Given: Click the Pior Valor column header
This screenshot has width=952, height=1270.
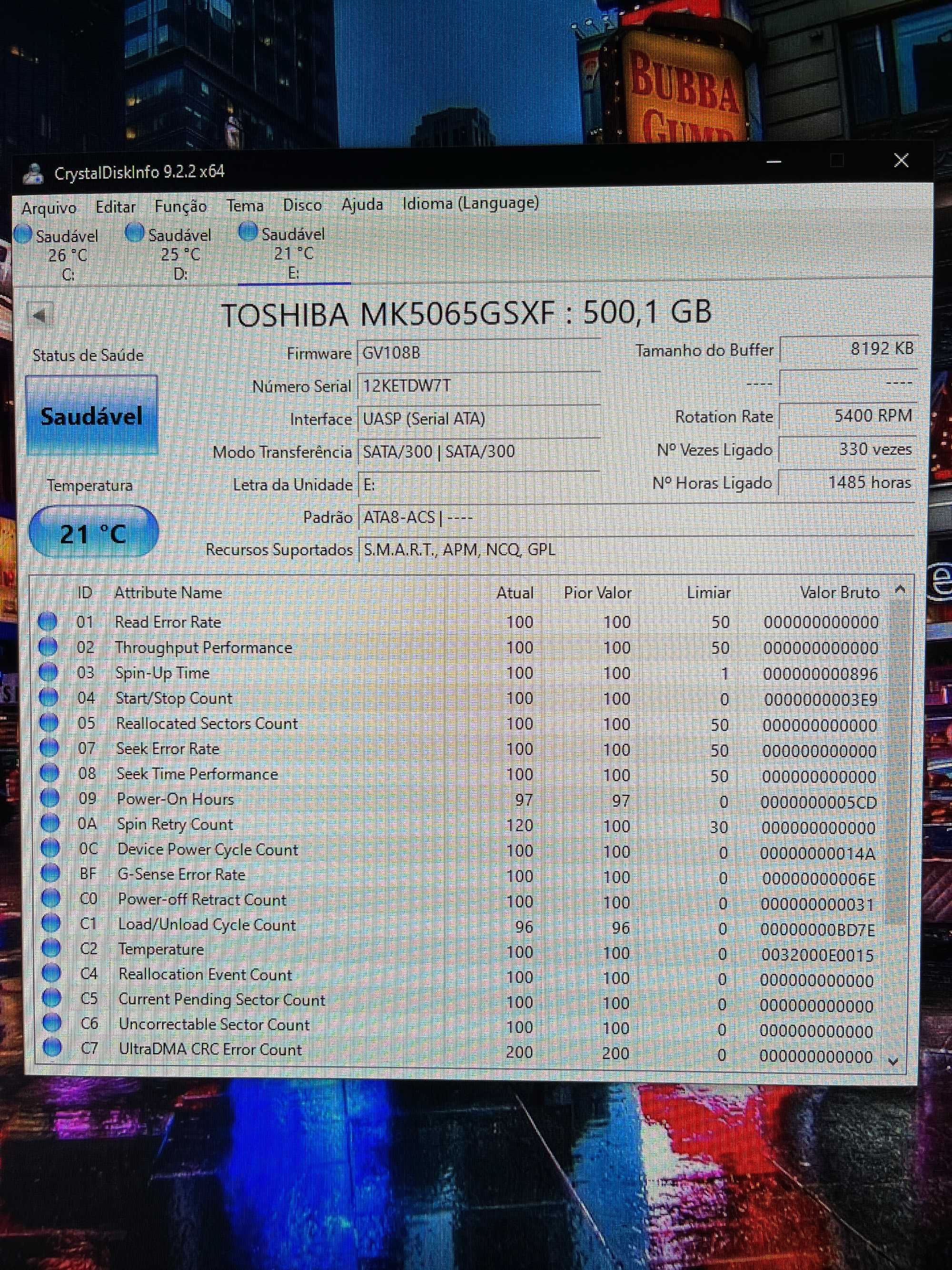Looking at the screenshot, I should click(x=597, y=592).
